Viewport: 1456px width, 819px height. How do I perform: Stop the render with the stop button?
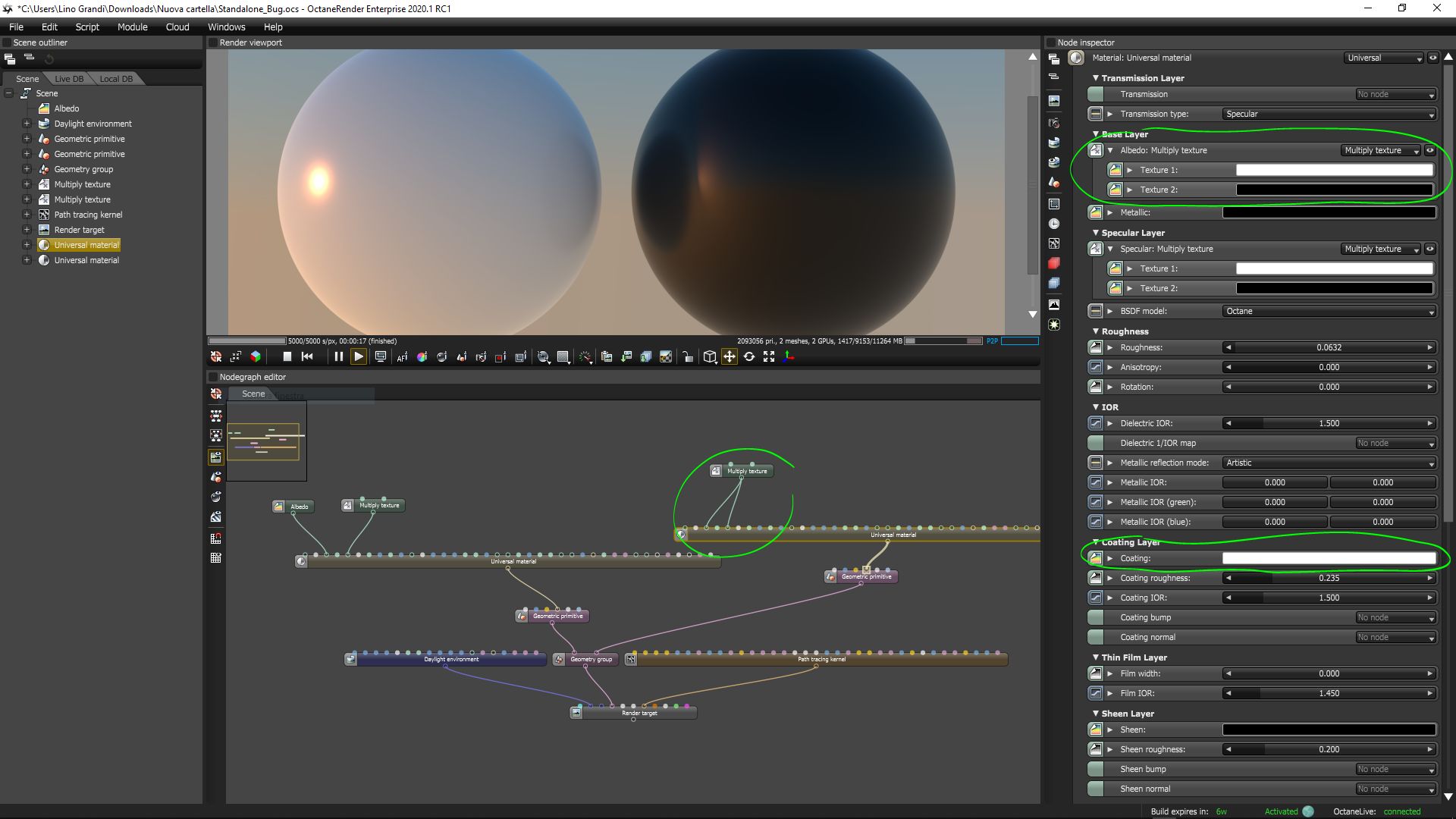[x=287, y=356]
